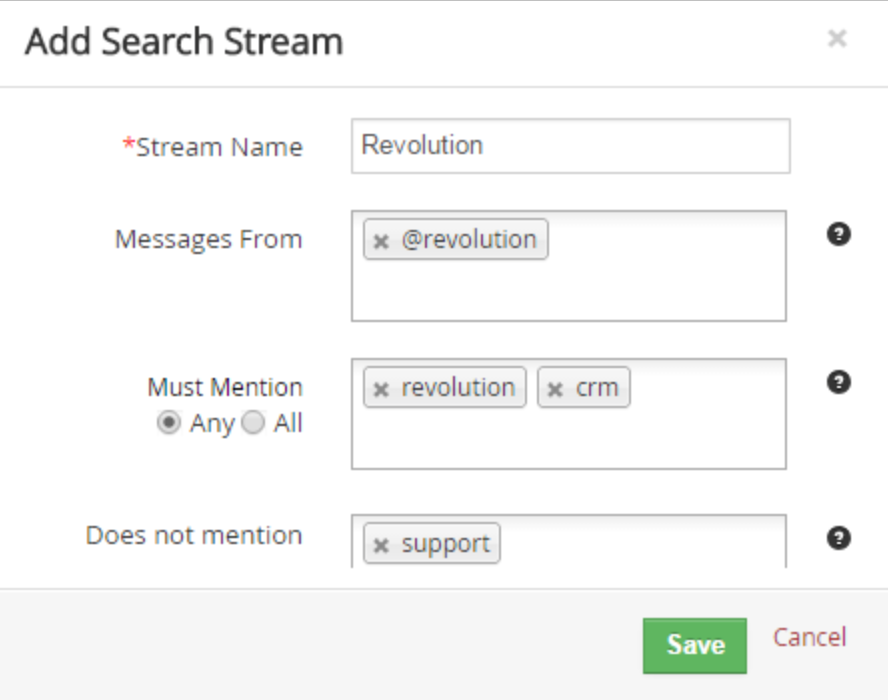Select the revolution keyword tag label
The height and width of the screenshot is (700, 888).
click(x=457, y=388)
